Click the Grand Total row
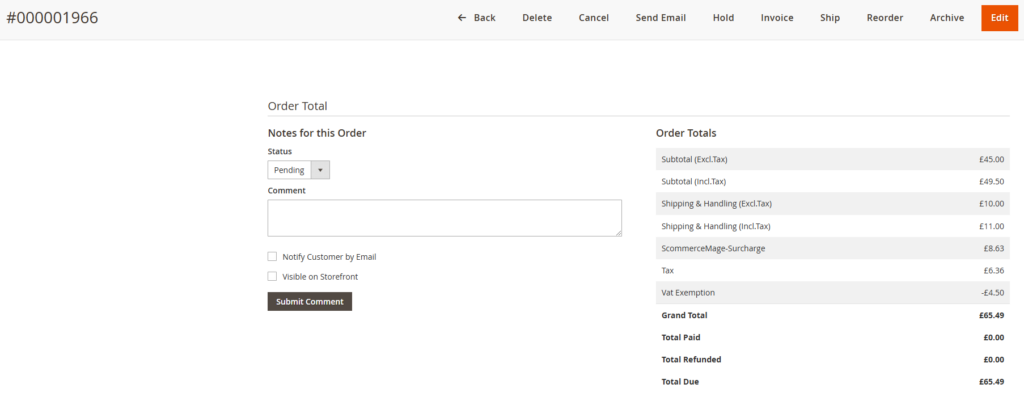Viewport: 1024px width, 418px height. pyautogui.click(x=832, y=315)
